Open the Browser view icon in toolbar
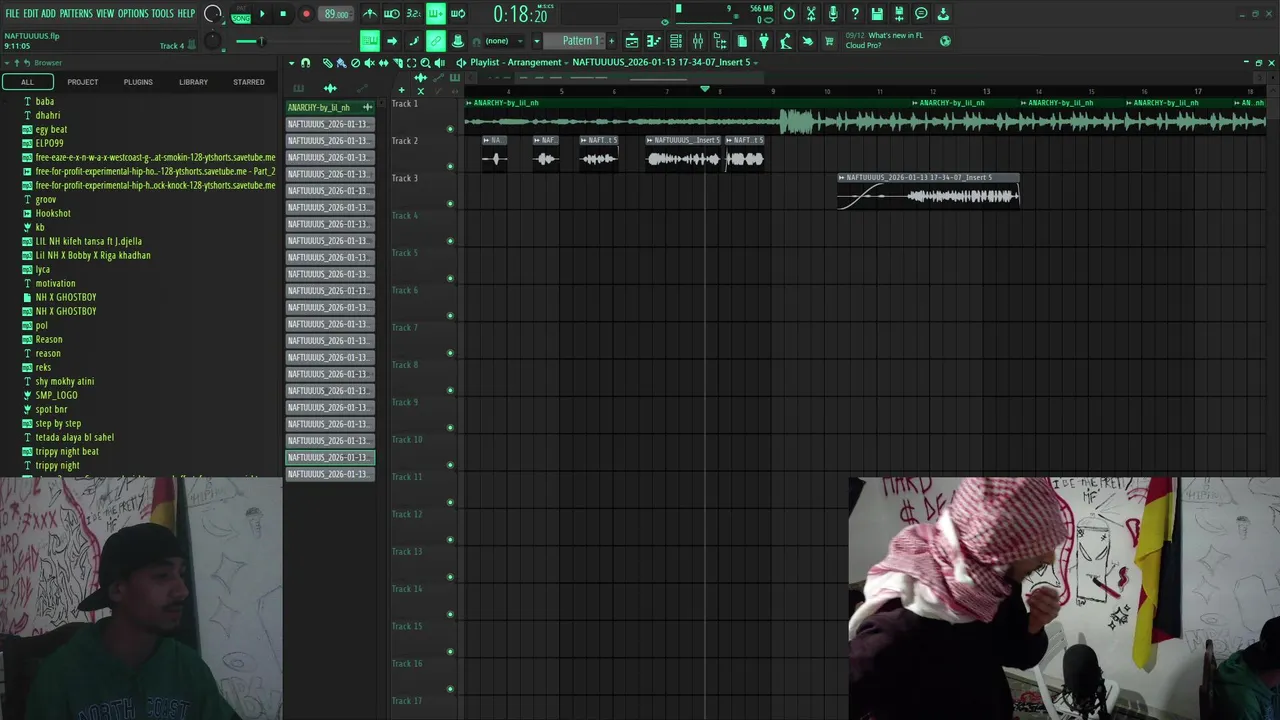The height and width of the screenshot is (720, 1280). tap(720, 41)
